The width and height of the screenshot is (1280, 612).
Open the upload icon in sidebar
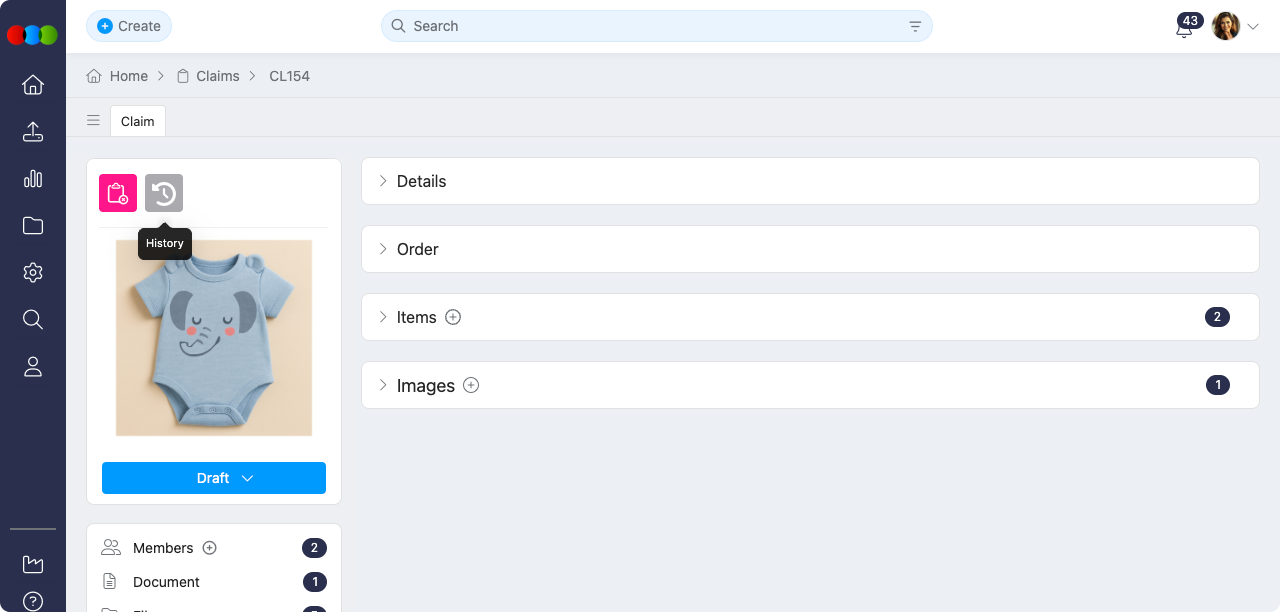(33, 132)
